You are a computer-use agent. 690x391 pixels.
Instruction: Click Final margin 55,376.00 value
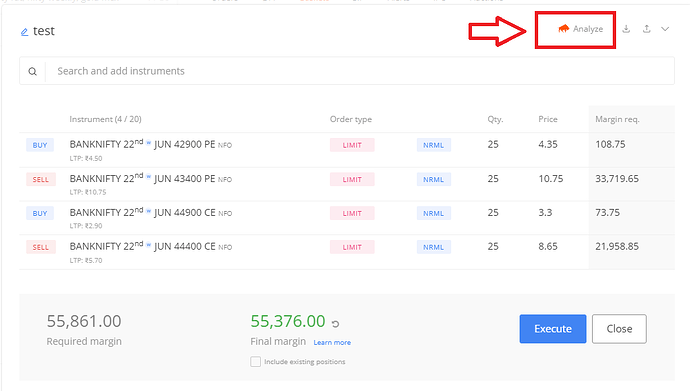tap(288, 322)
